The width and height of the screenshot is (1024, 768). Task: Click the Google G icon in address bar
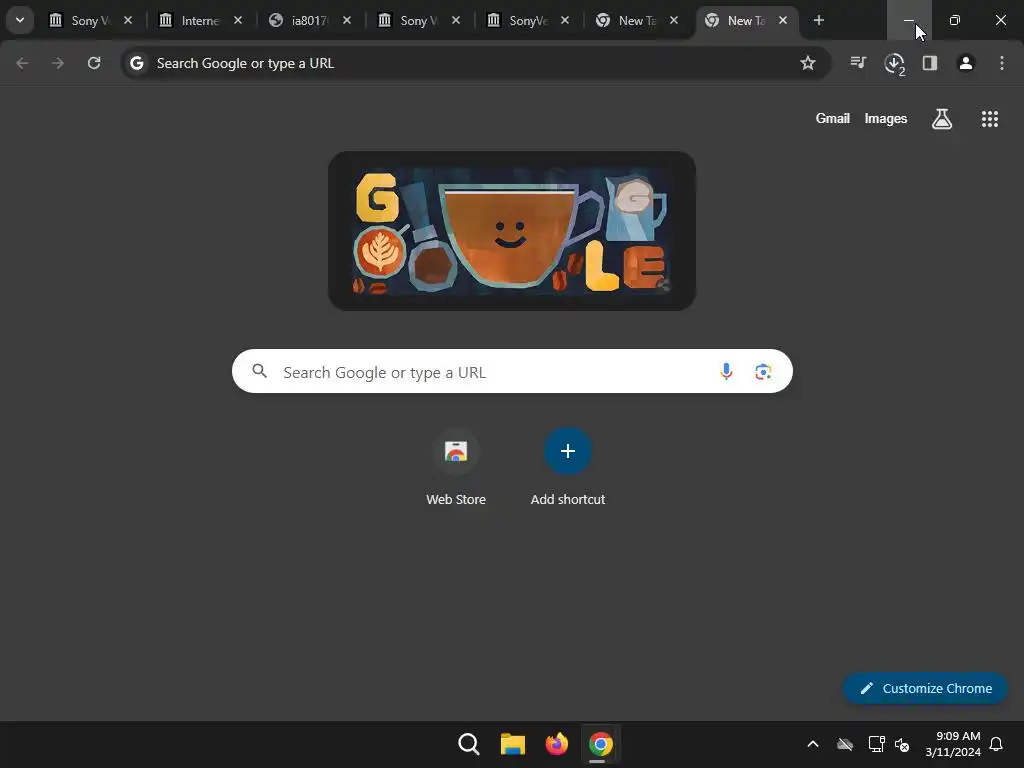(x=136, y=63)
